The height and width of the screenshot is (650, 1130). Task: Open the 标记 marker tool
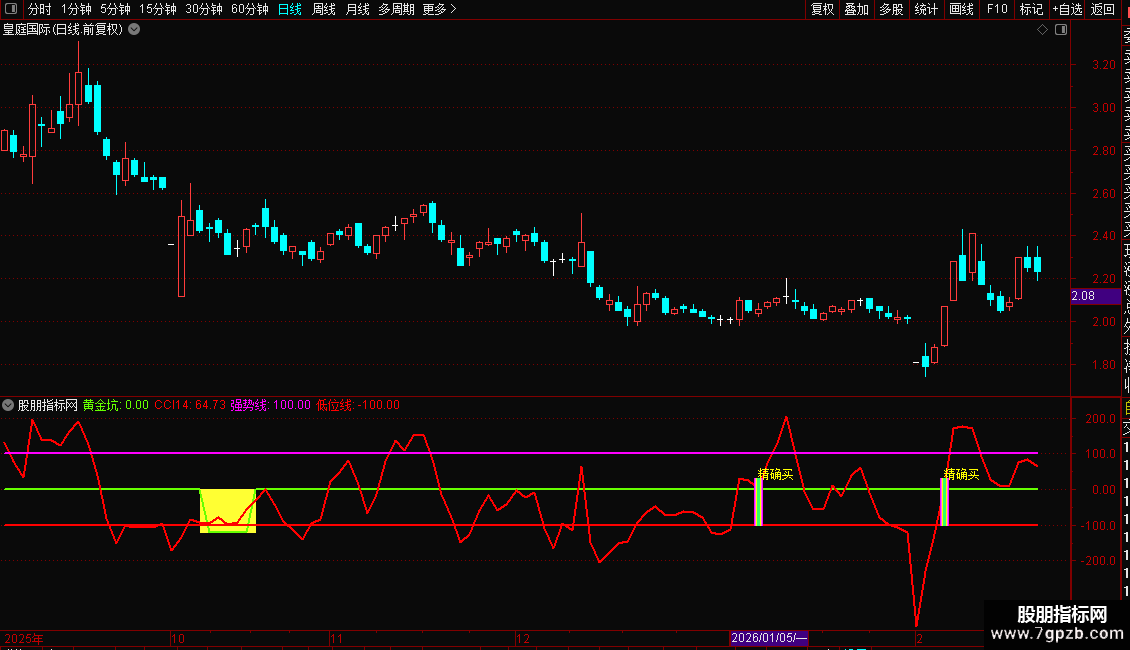pos(1031,10)
